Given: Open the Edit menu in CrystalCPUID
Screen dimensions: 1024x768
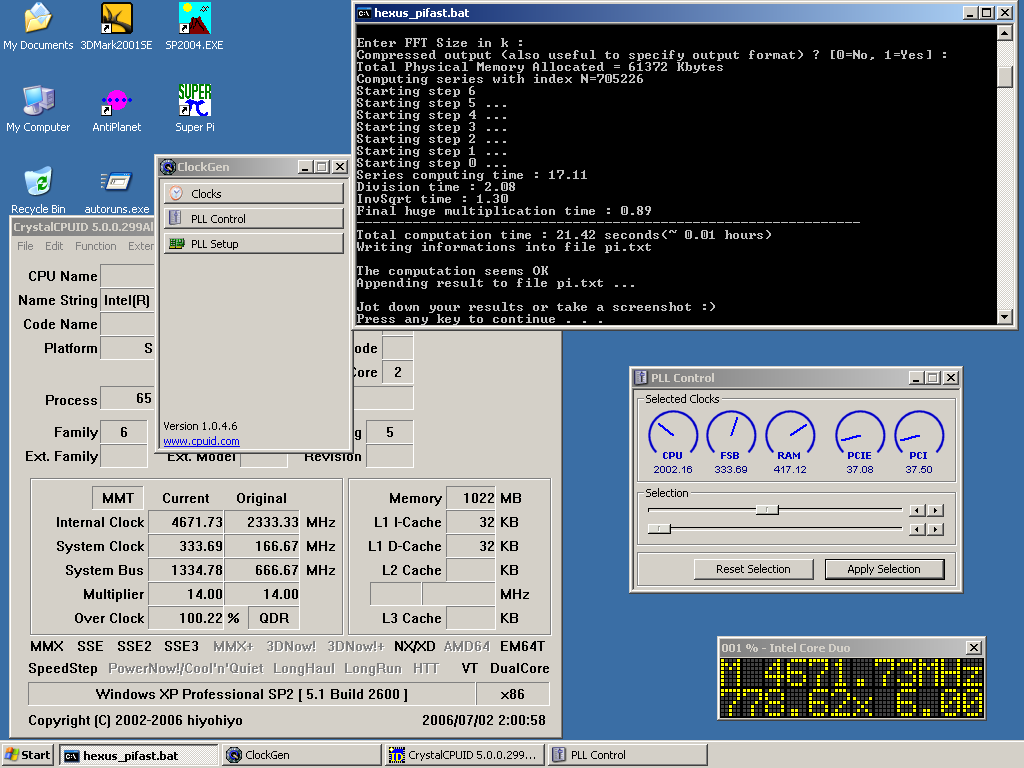Looking at the screenshot, I should pos(54,246).
